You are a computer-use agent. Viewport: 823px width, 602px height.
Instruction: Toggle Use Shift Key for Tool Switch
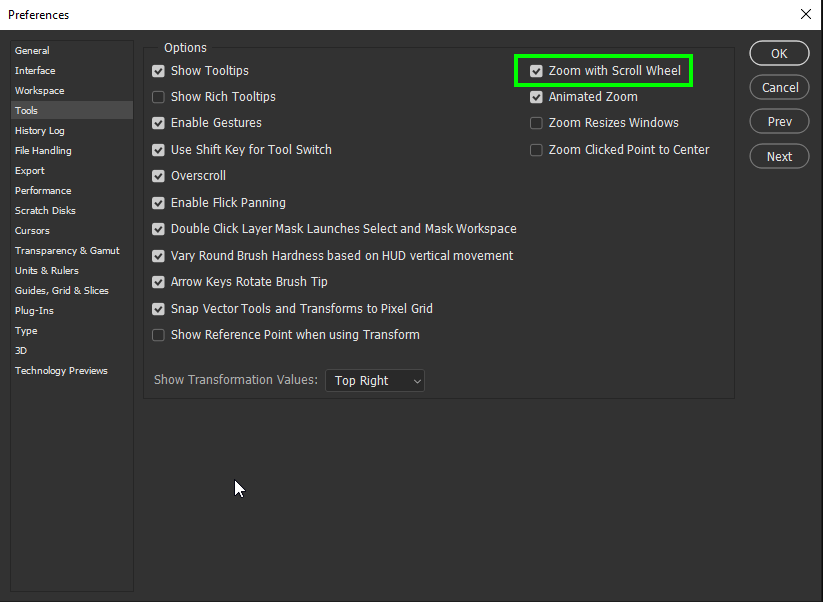158,149
